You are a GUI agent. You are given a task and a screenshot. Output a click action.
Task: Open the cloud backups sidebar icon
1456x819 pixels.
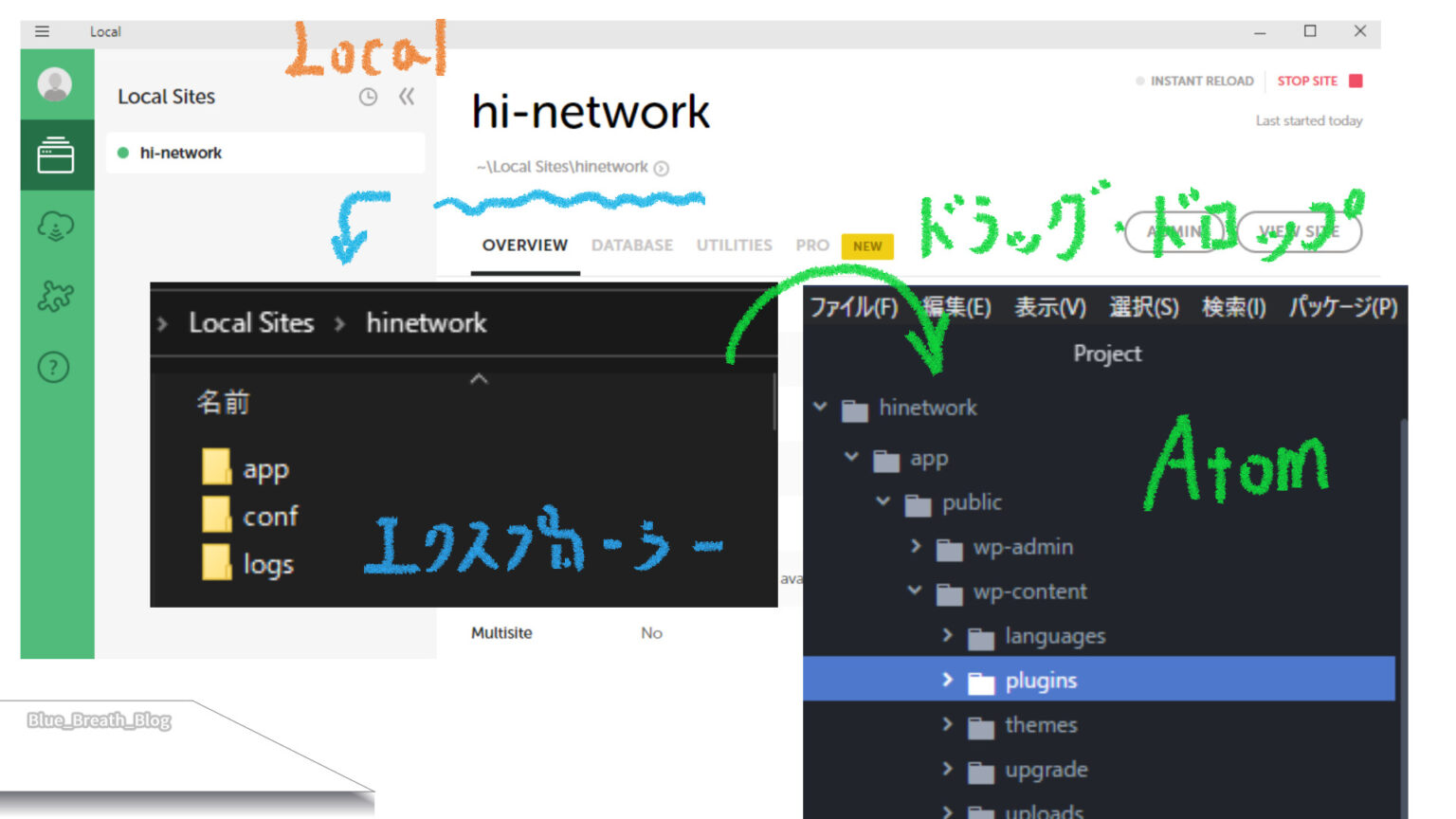[55, 227]
